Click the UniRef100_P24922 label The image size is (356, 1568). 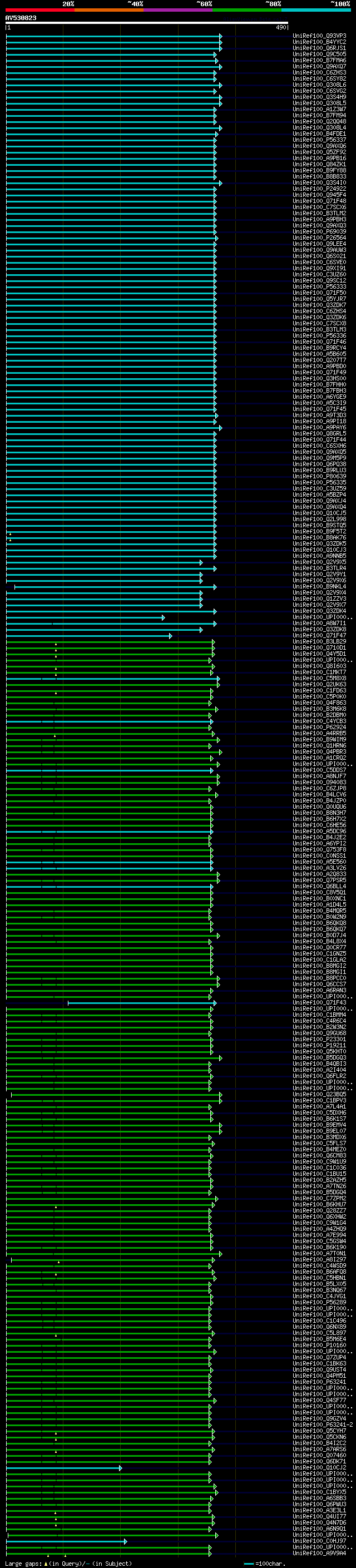319,189
